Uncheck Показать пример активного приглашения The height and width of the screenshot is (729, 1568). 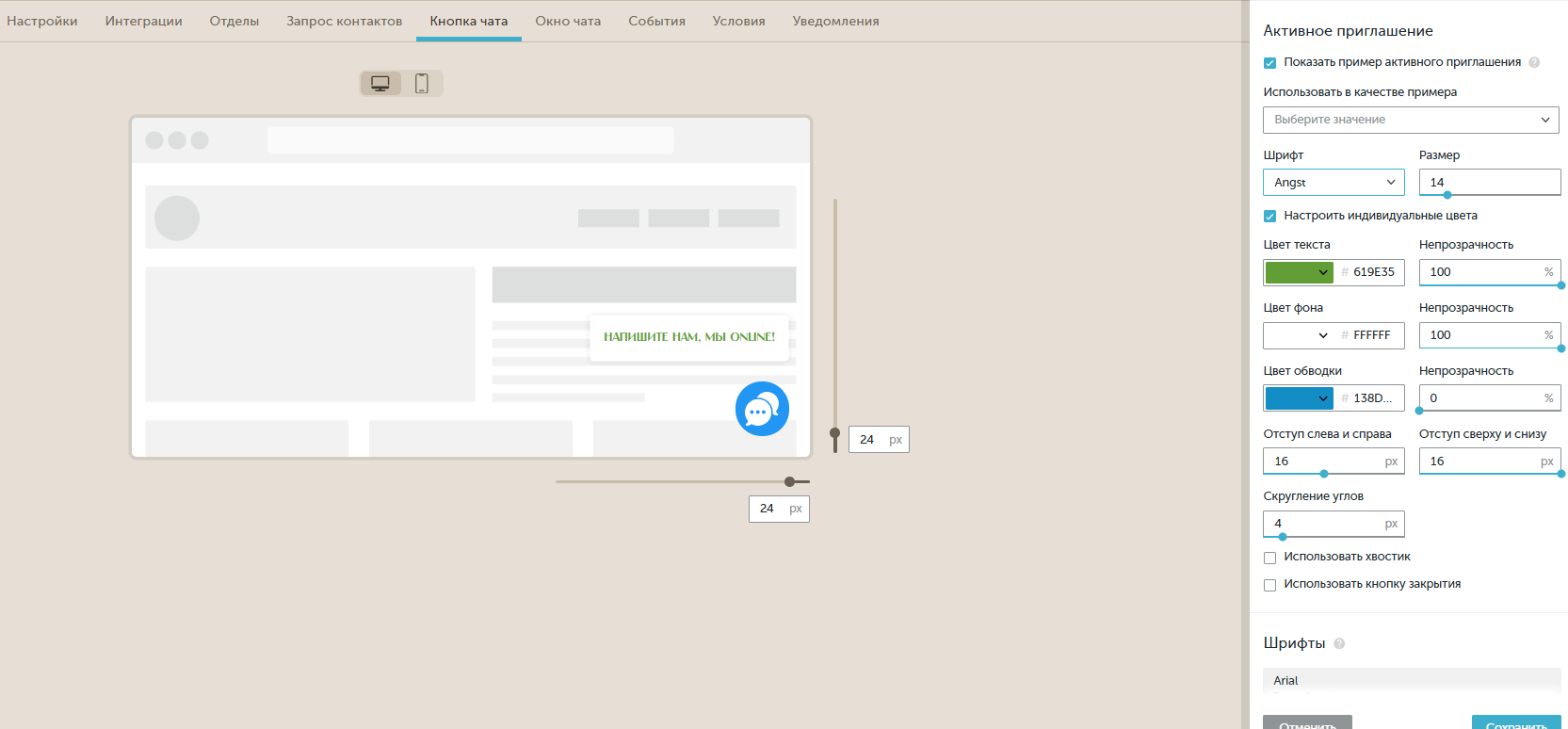tap(1269, 63)
